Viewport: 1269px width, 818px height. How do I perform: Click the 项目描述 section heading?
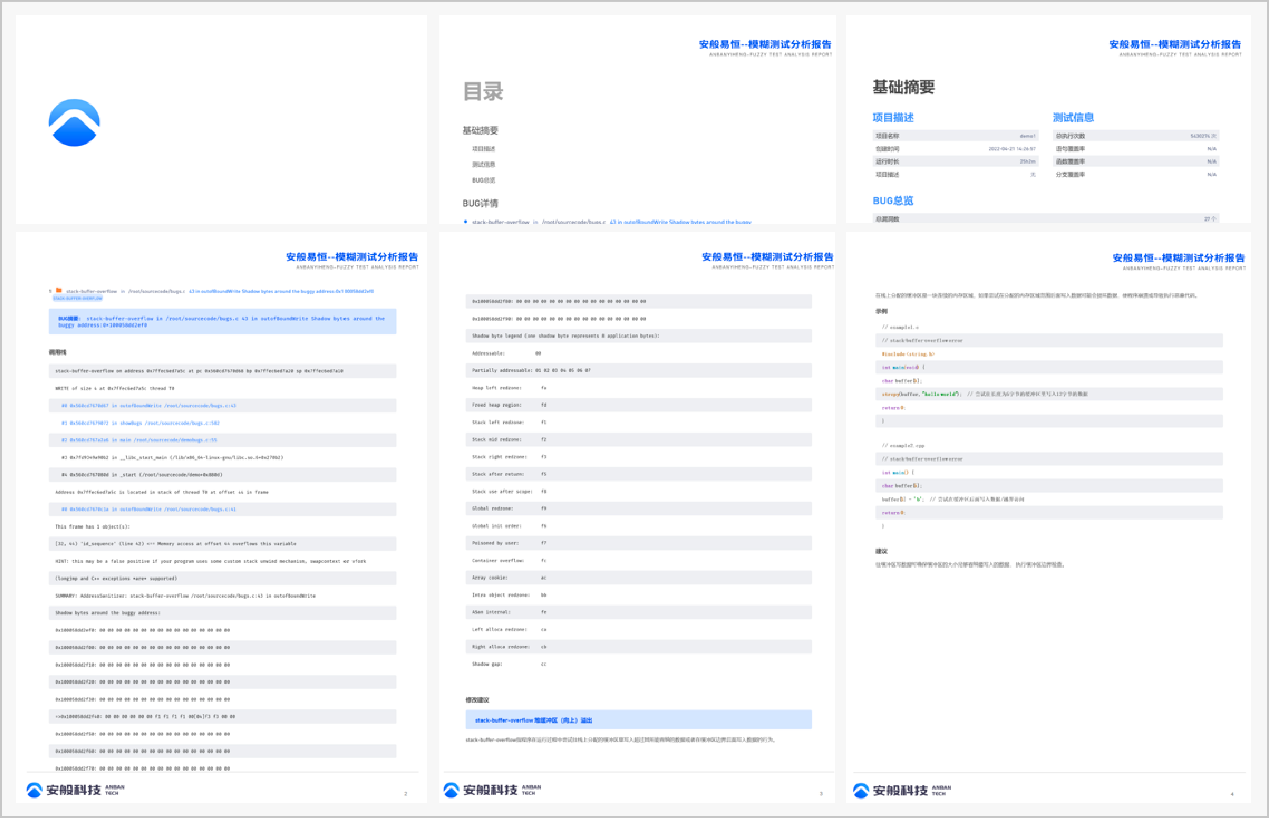pyautogui.click(x=893, y=118)
